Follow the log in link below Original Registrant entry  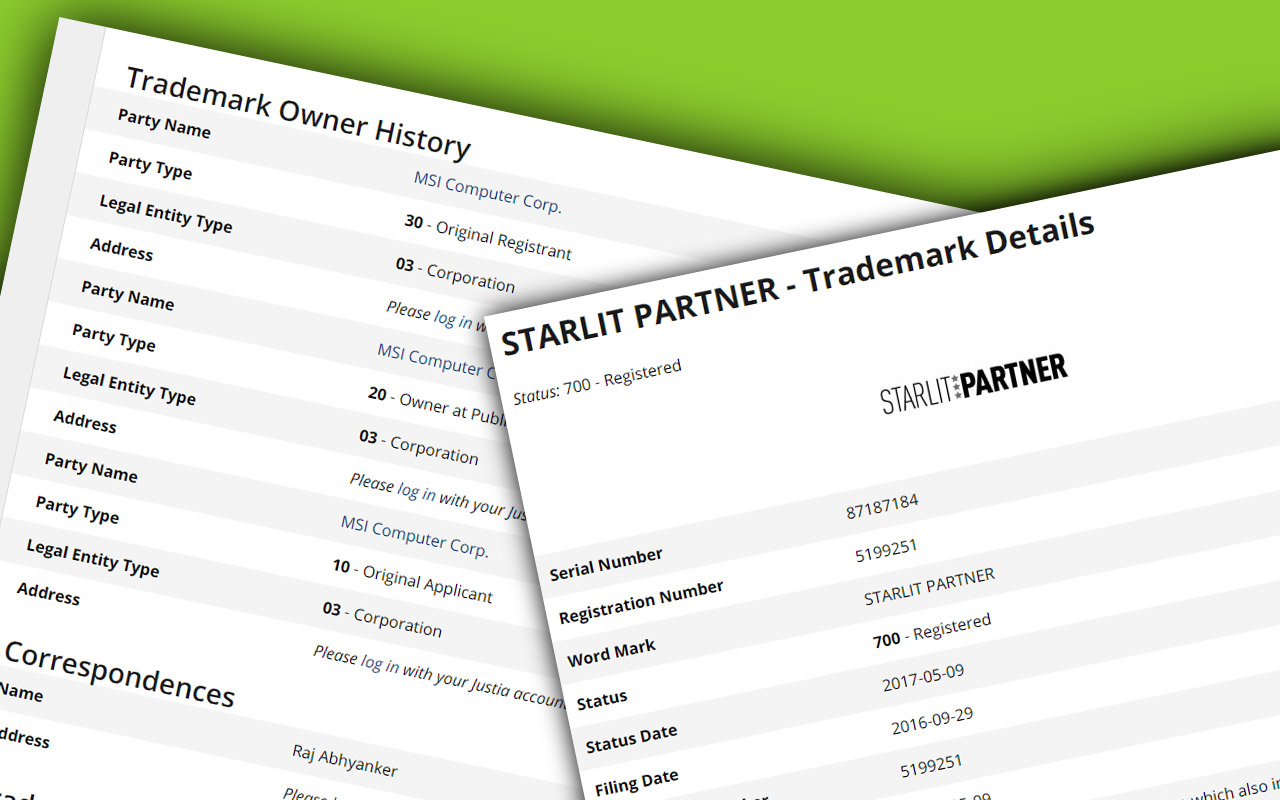tap(453, 319)
